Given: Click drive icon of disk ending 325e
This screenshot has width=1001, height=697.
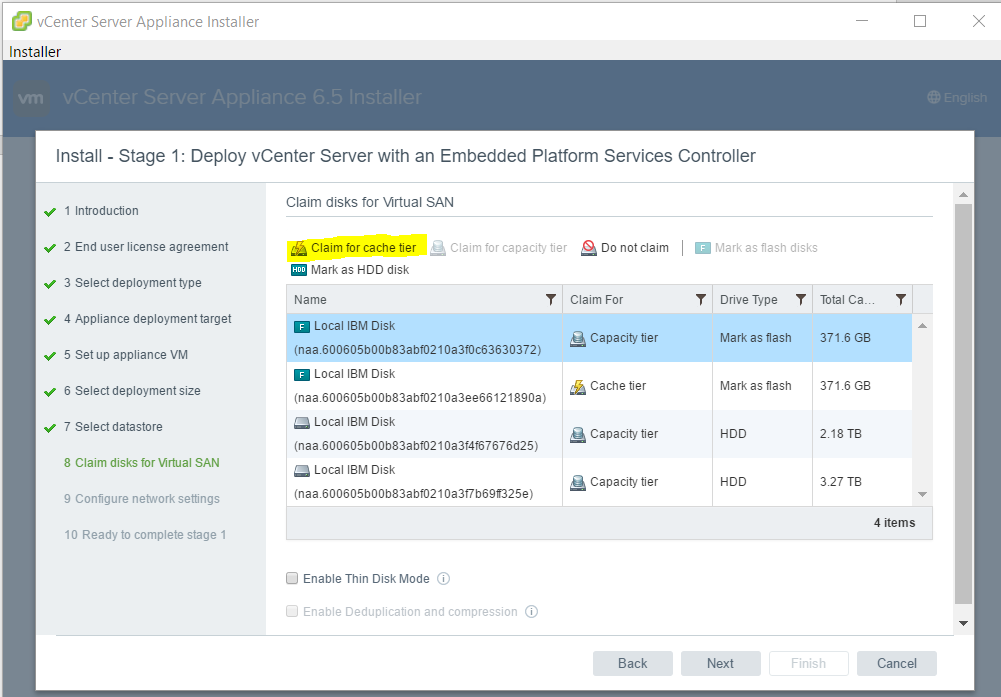Looking at the screenshot, I should [x=302, y=470].
